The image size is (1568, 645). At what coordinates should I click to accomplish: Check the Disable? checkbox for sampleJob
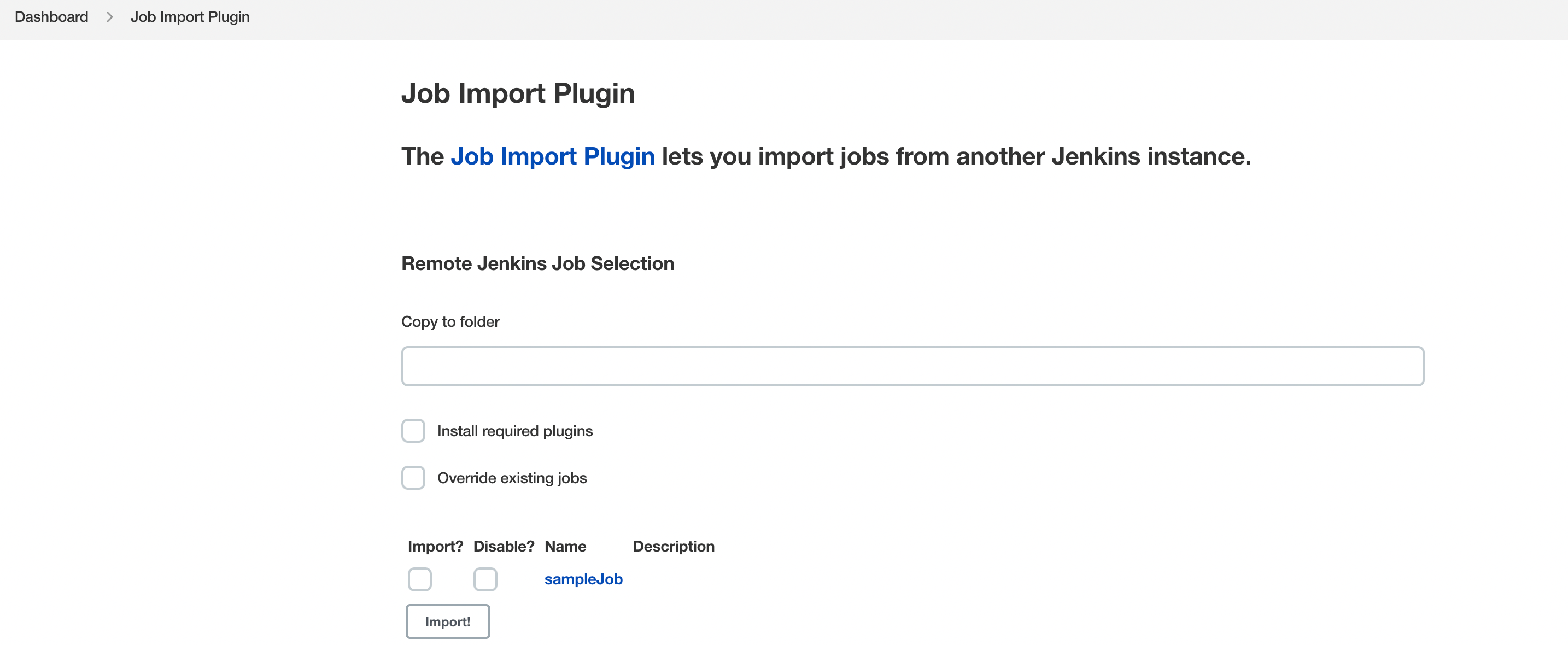[x=485, y=579]
